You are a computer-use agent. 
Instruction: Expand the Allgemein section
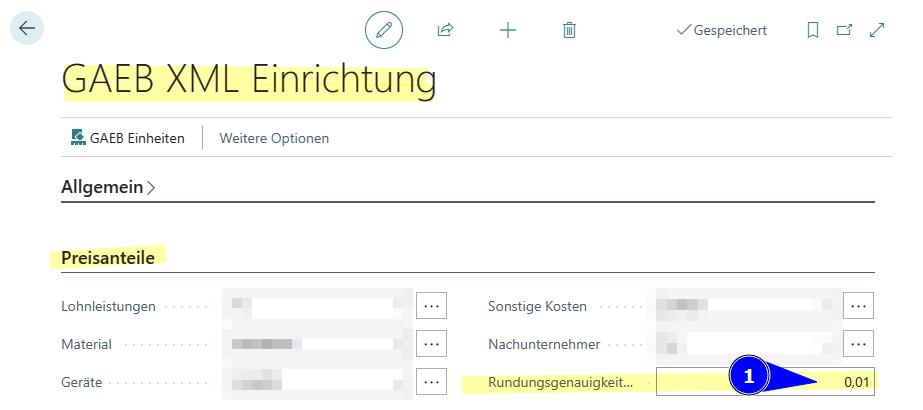click(x=108, y=188)
